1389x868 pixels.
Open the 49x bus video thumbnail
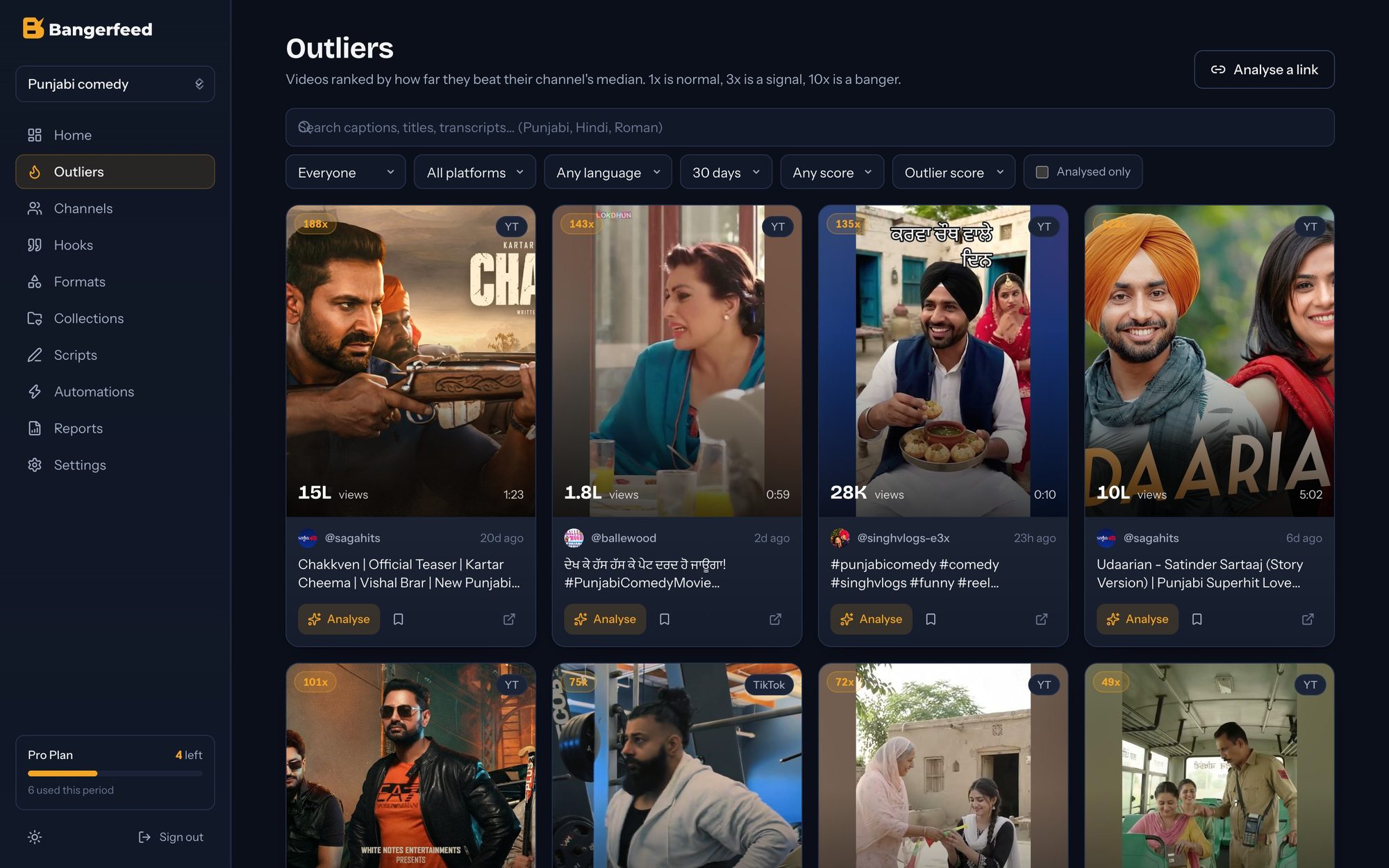pyautogui.click(x=1209, y=766)
